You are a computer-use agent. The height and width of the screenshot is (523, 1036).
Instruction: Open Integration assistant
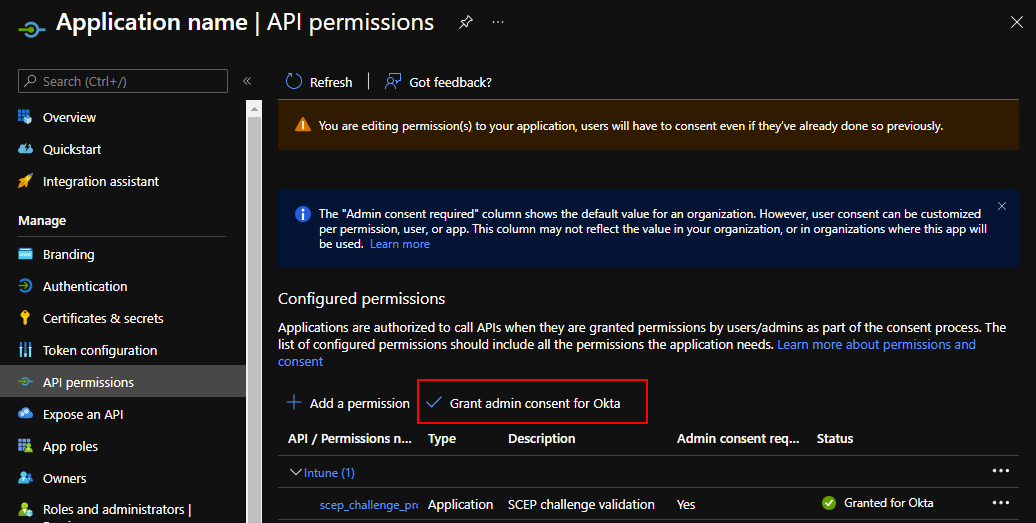click(101, 182)
